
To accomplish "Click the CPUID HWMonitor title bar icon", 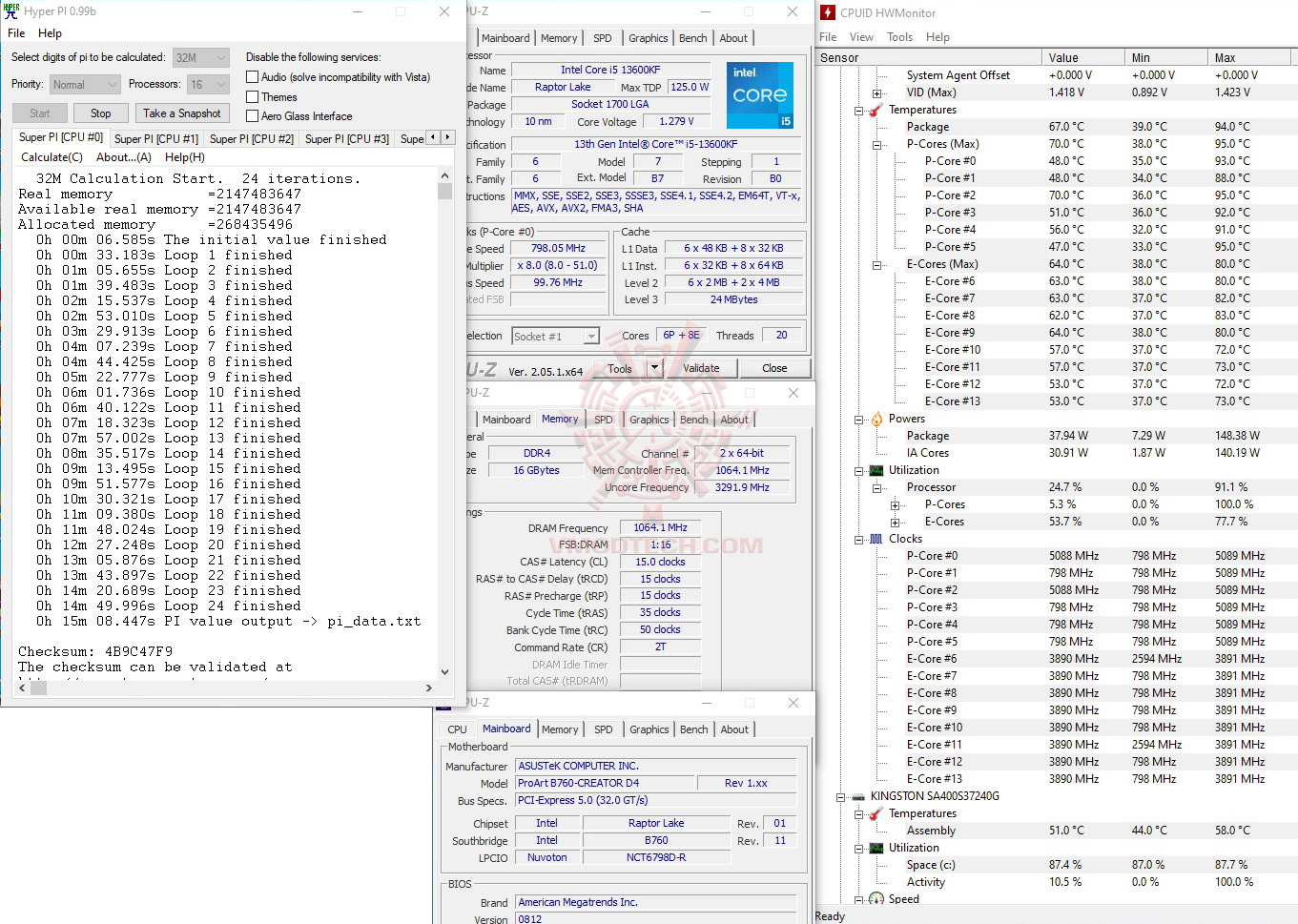I will point(828,12).
